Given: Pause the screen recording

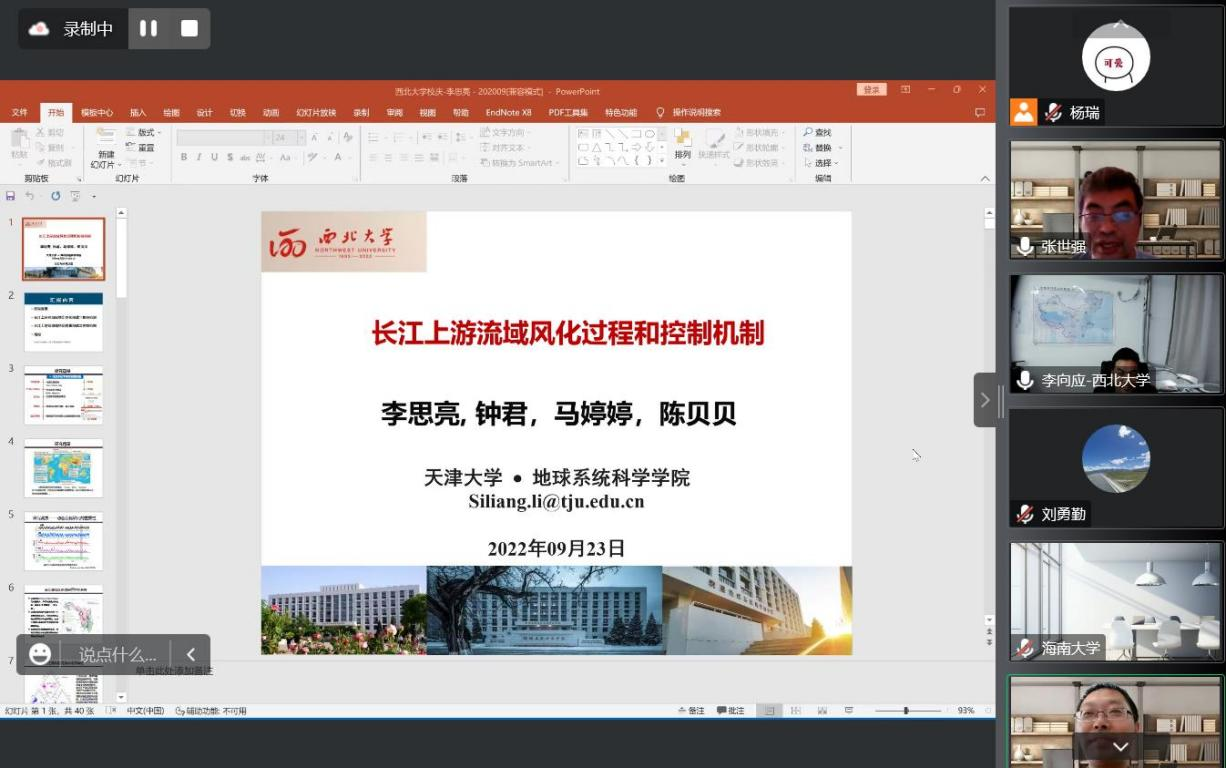Looking at the screenshot, I should [148, 29].
